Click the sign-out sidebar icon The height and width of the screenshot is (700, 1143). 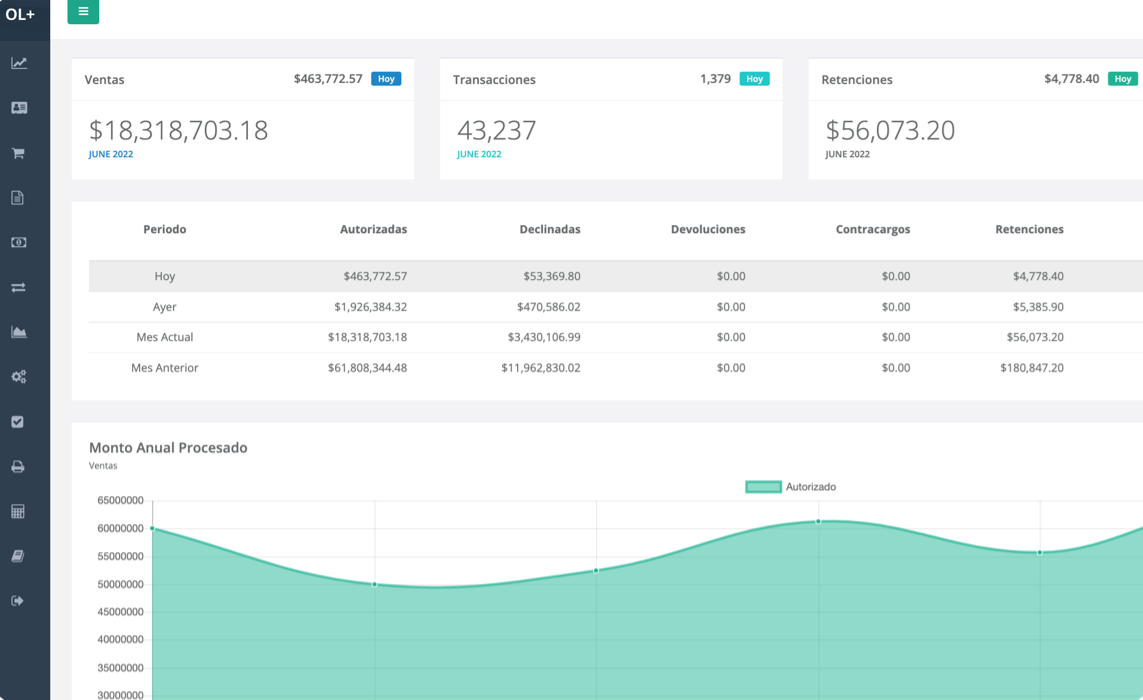18,601
